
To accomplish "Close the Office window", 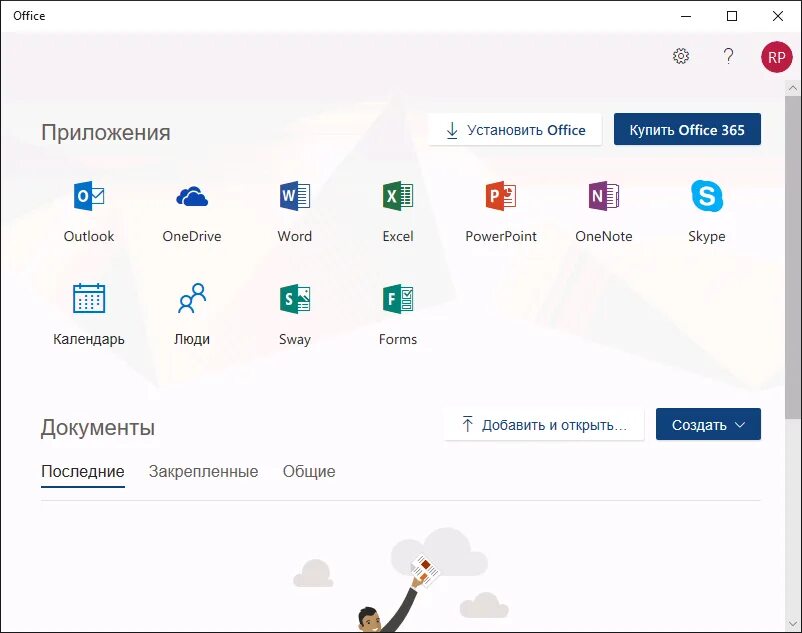I will tap(778, 16).
